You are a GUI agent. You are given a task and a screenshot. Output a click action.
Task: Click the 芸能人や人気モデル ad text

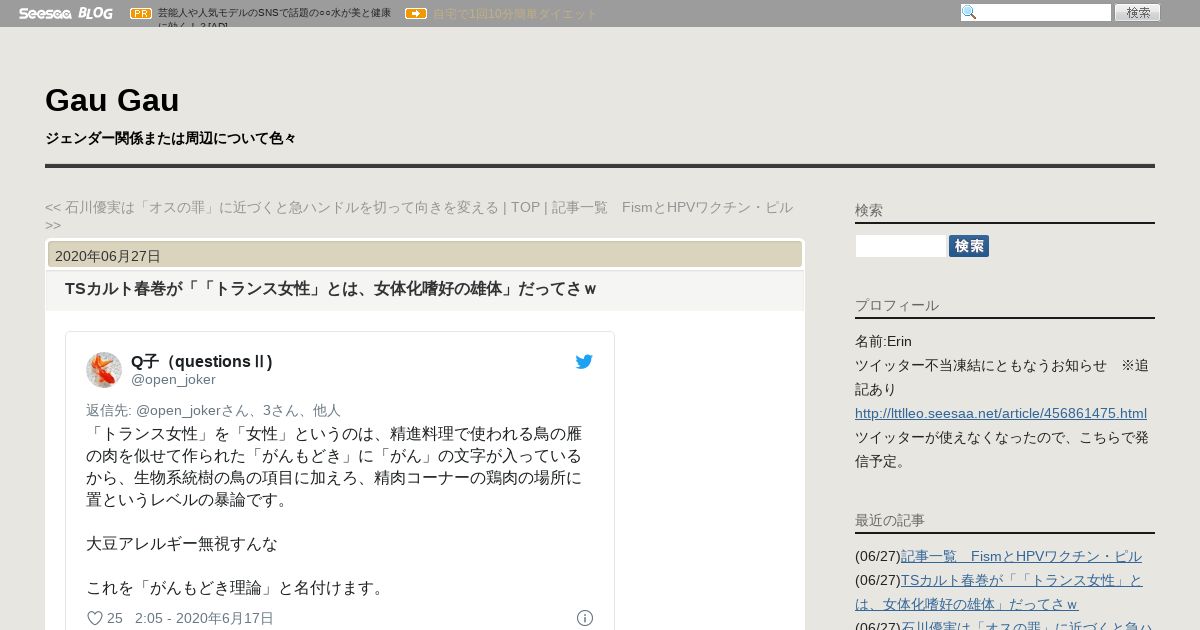(x=275, y=19)
